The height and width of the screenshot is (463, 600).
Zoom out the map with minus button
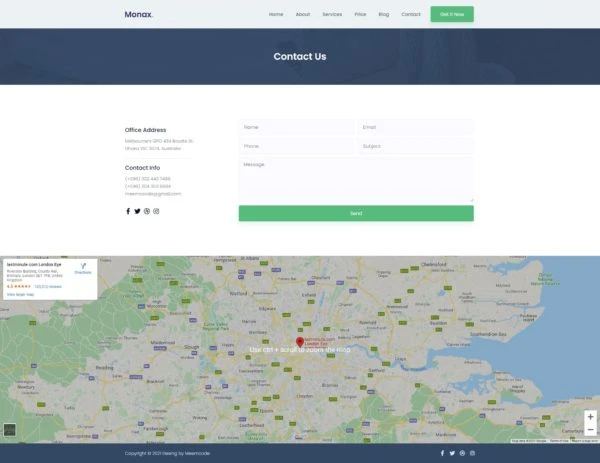coord(590,430)
